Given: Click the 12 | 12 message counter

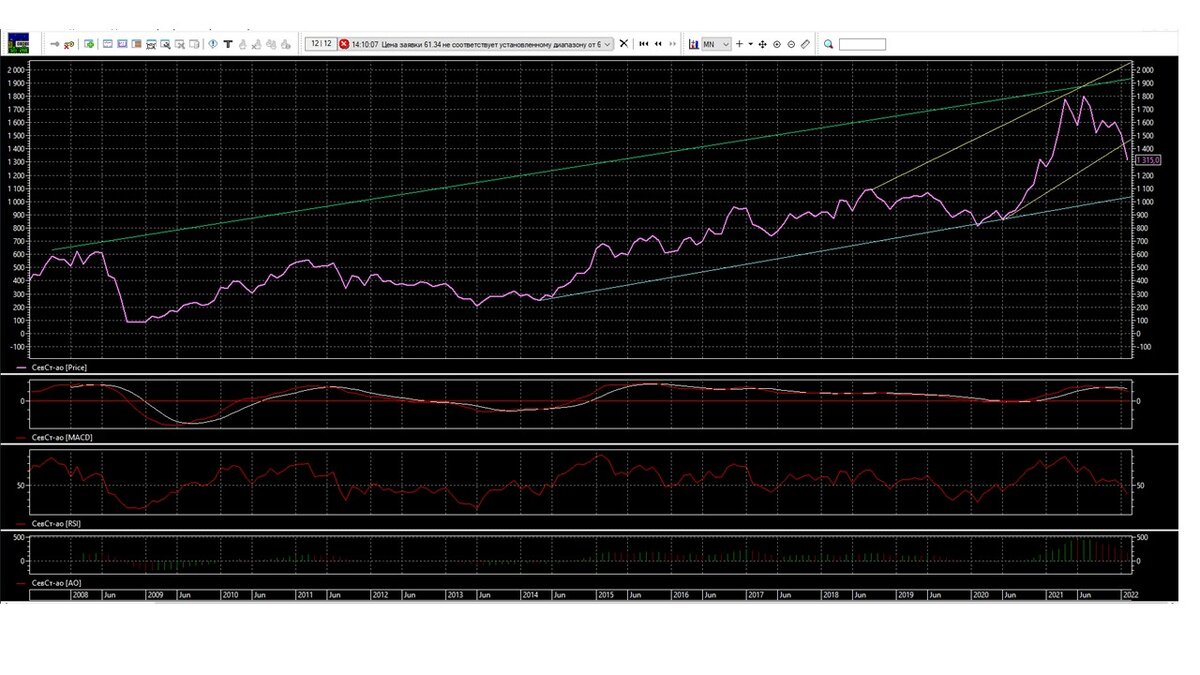Looking at the screenshot, I should (x=321, y=43).
